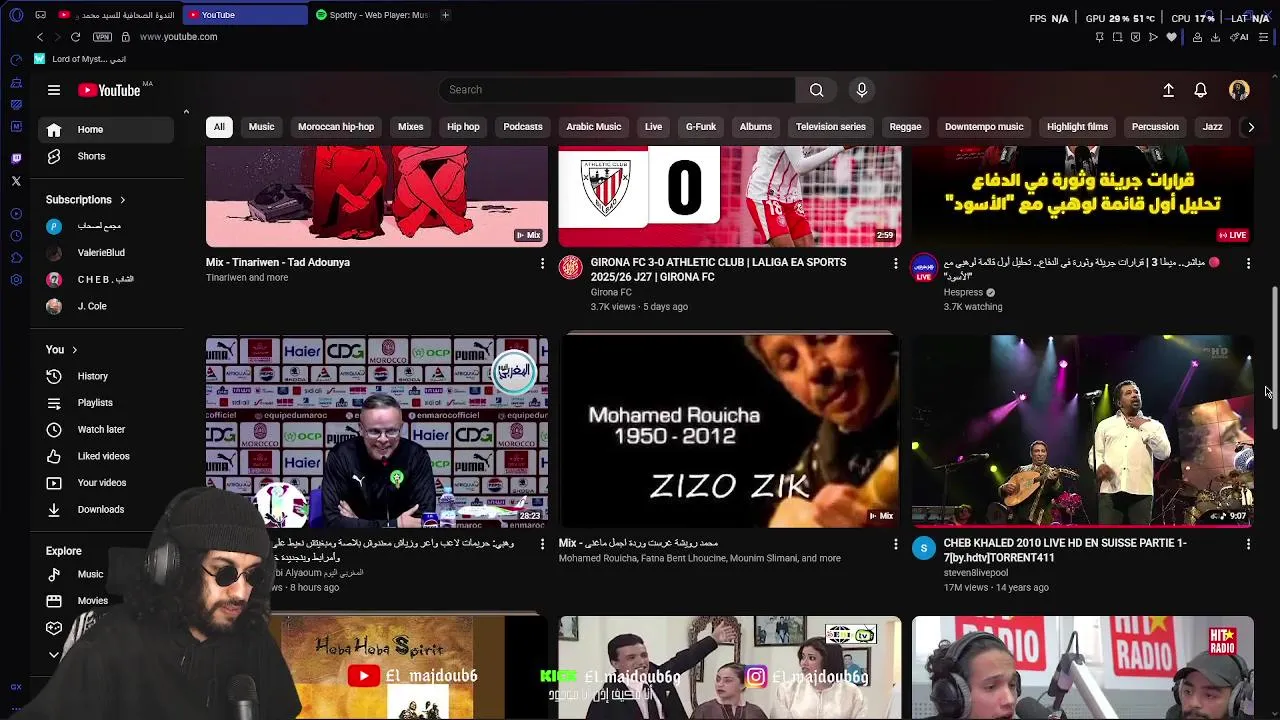Image resolution: width=1280 pixels, height=720 pixels.
Task: Open Music under Explore
Action: [90, 575]
